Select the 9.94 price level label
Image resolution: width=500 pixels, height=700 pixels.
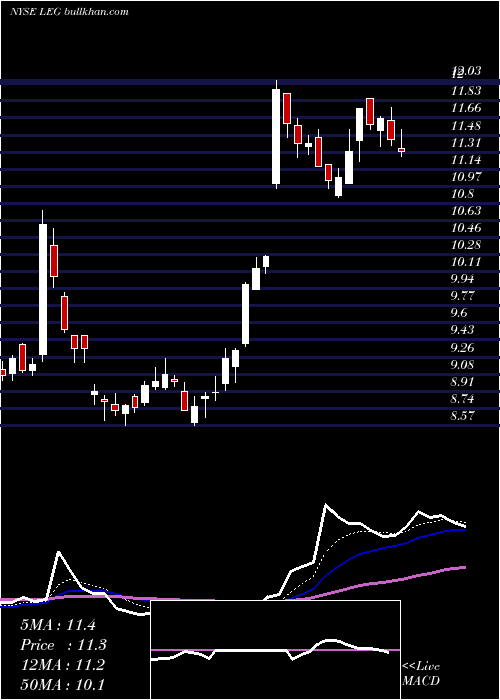coord(462,279)
